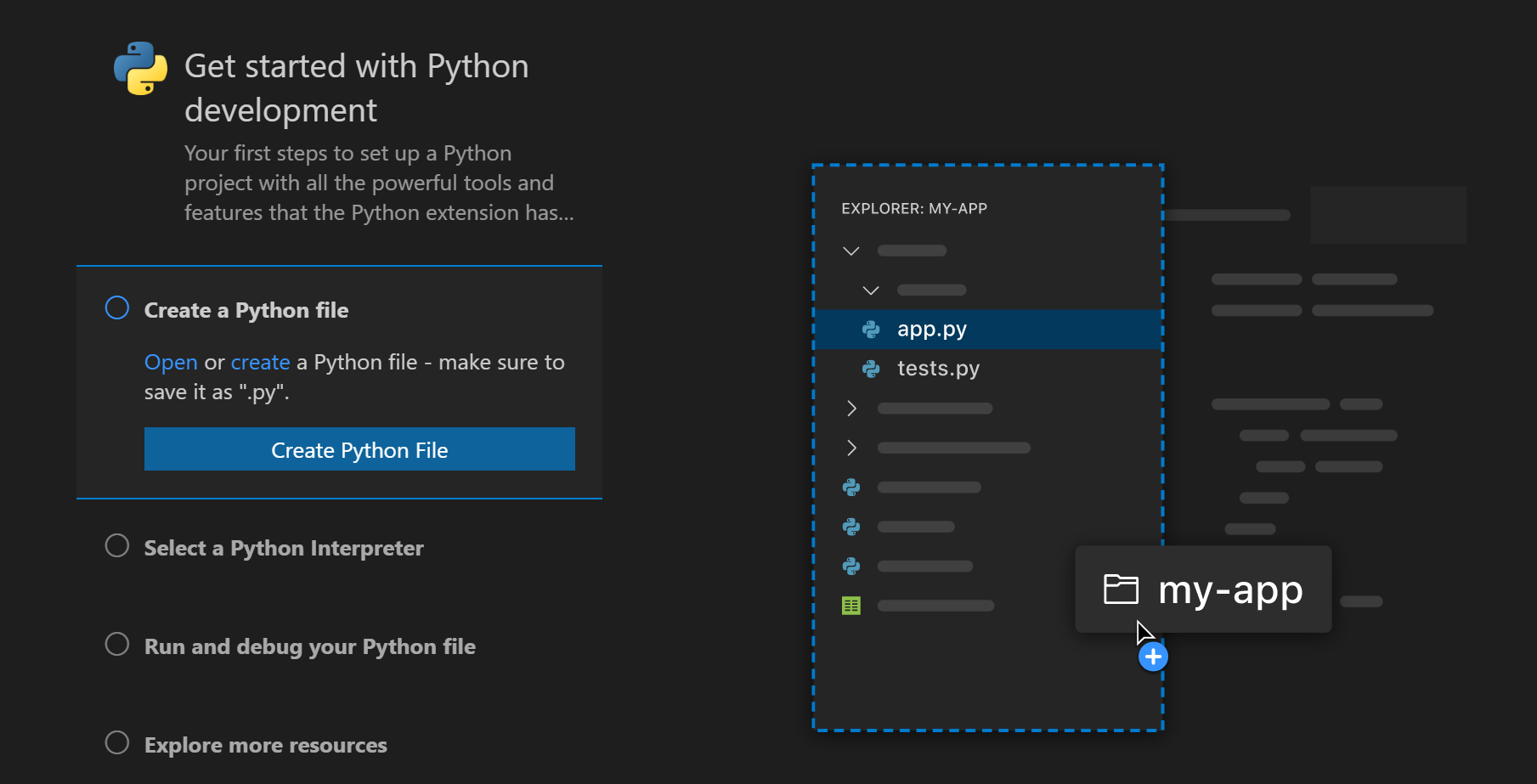Image resolution: width=1537 pixels, height=784 pixels.
Task: Collapse the top explorer folder chevron
Action: 851,250
